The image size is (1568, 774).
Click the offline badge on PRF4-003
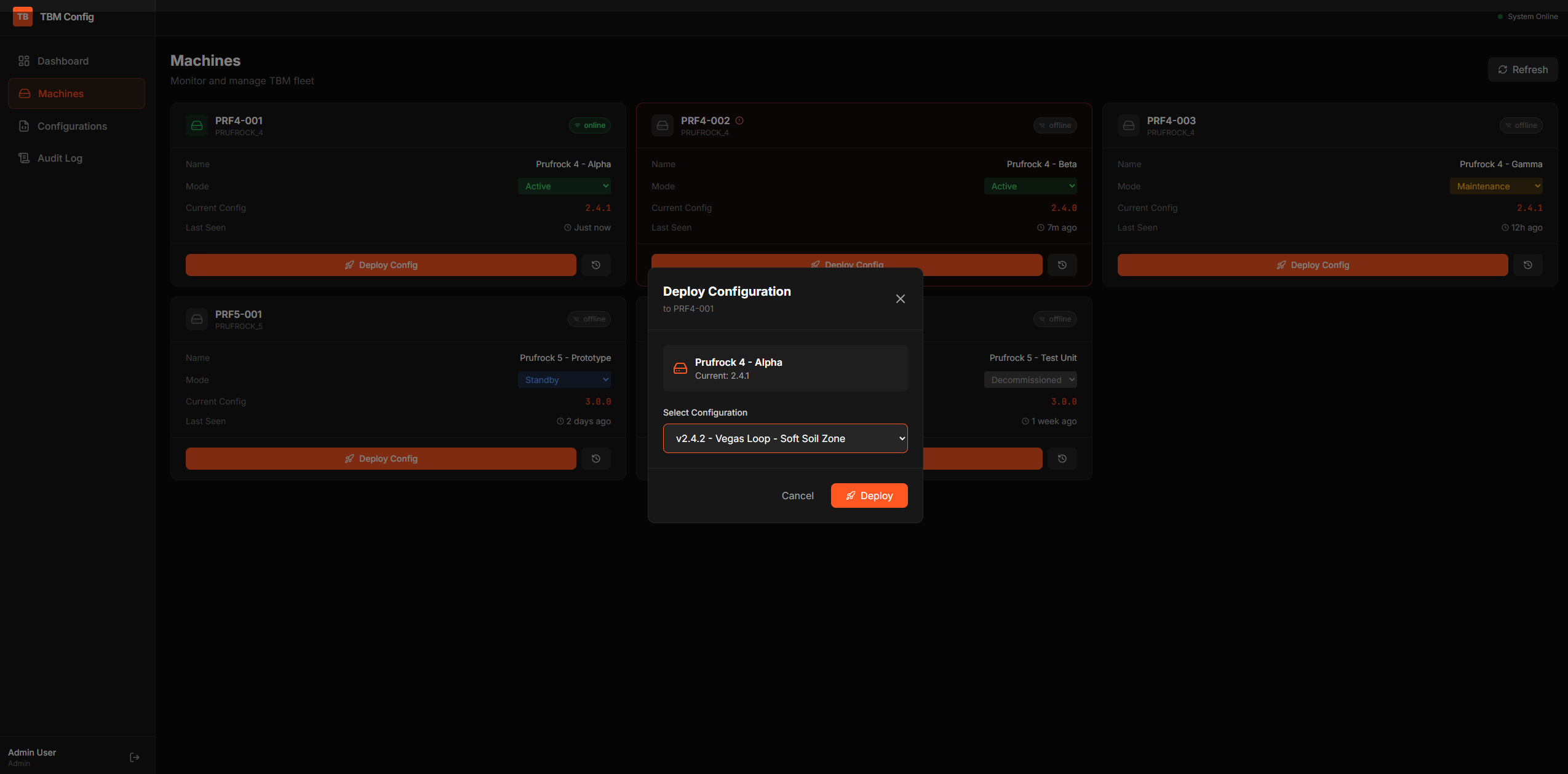(x=1521, y=125)
